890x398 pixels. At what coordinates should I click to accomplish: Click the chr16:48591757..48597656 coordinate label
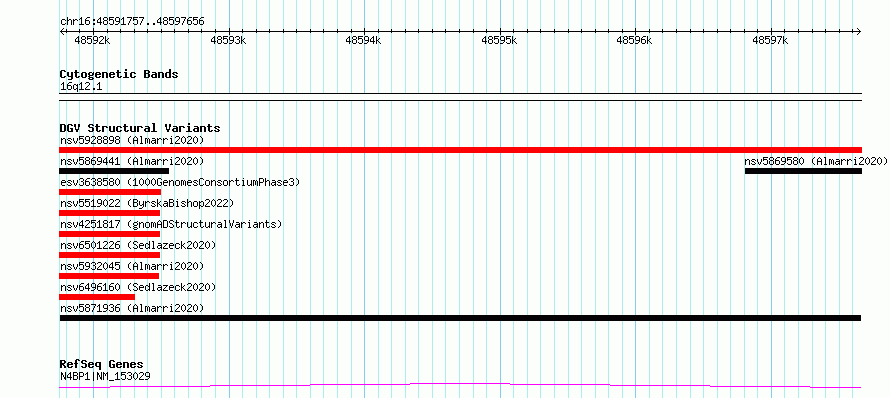point(132,22)
